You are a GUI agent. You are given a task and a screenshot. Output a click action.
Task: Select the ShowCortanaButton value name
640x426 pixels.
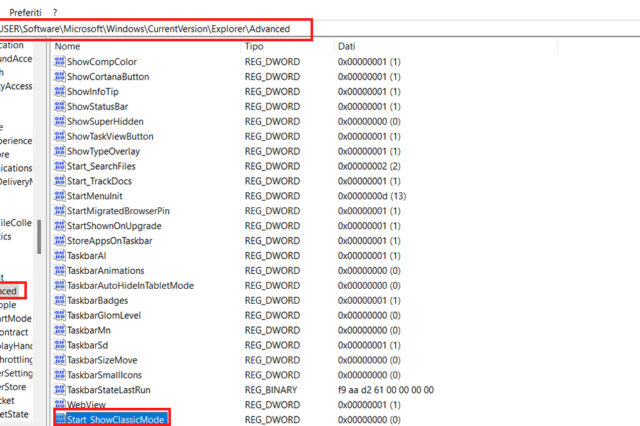(108, 76)
